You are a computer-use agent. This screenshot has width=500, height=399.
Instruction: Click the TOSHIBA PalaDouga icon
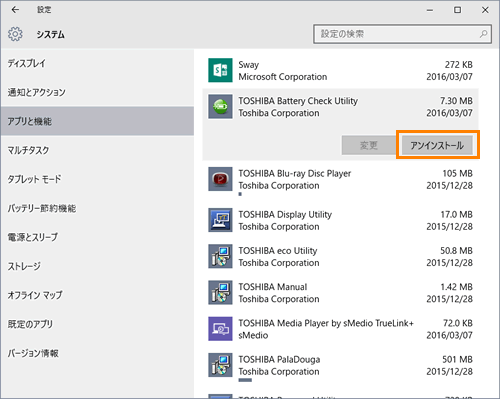220,365
